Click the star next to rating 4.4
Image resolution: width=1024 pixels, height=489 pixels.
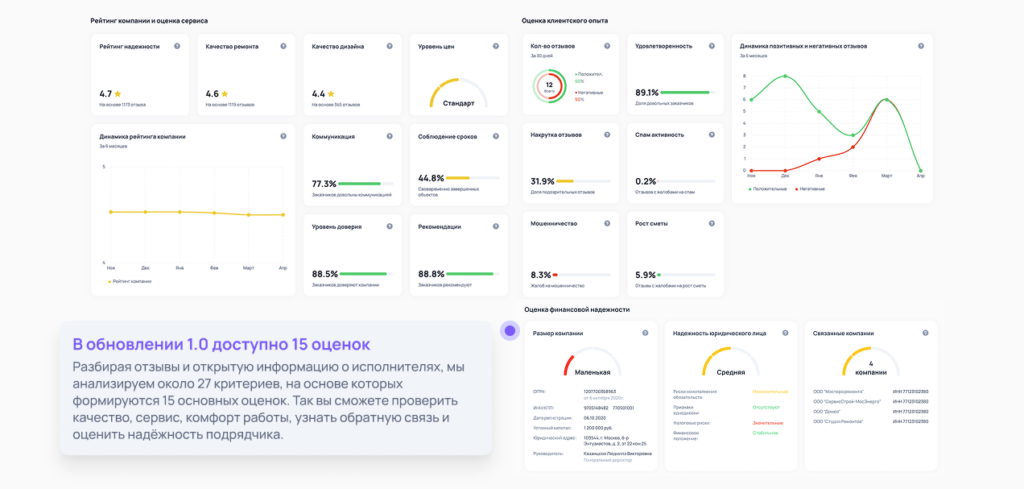331,94
